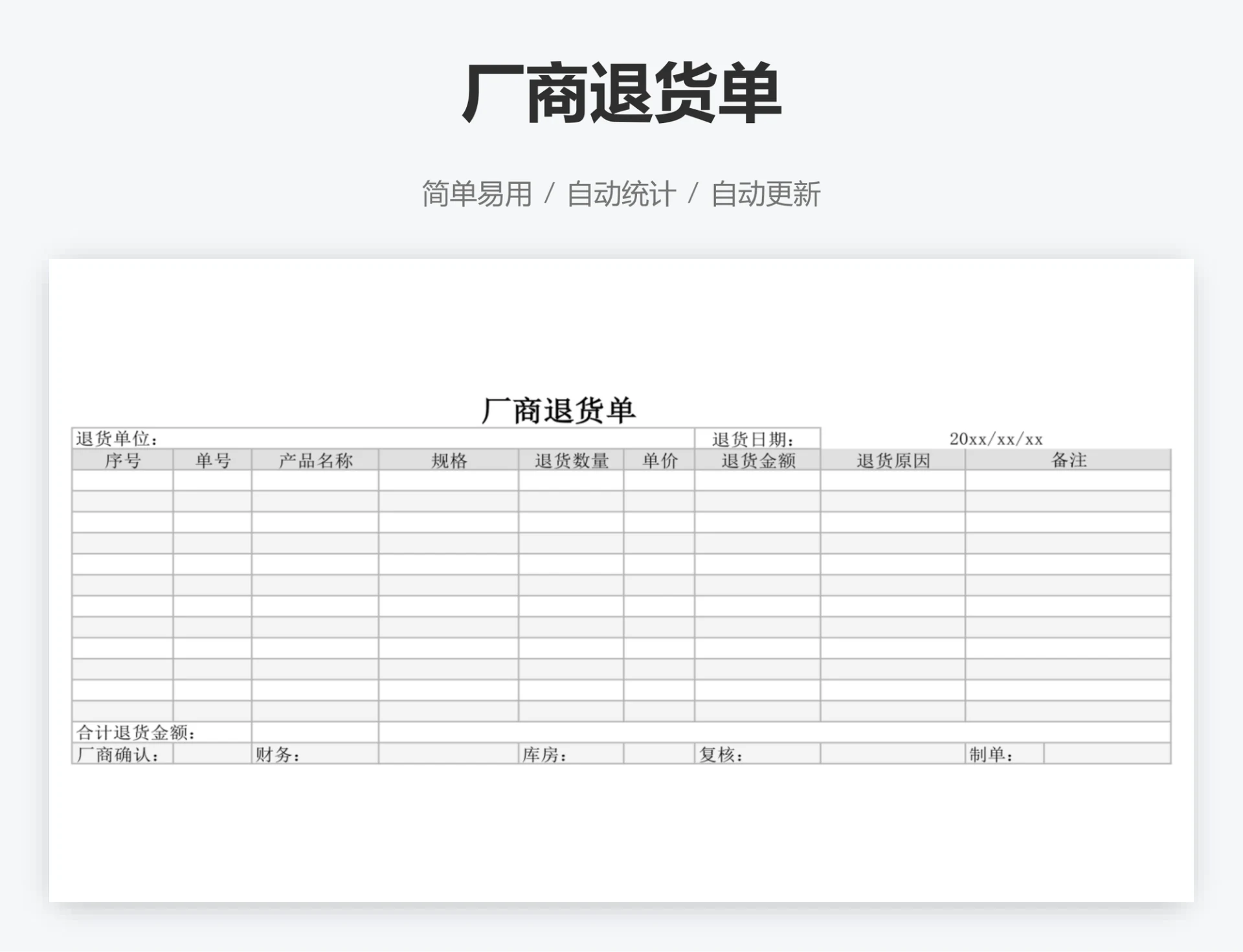Screen dimensions: 1243x952
Task: Select the 备注 column header
Action: pos(1068,461)
